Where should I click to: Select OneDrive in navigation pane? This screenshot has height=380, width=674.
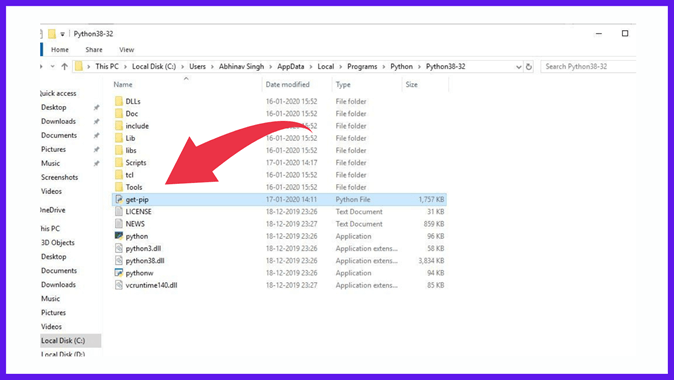point(53,210)
